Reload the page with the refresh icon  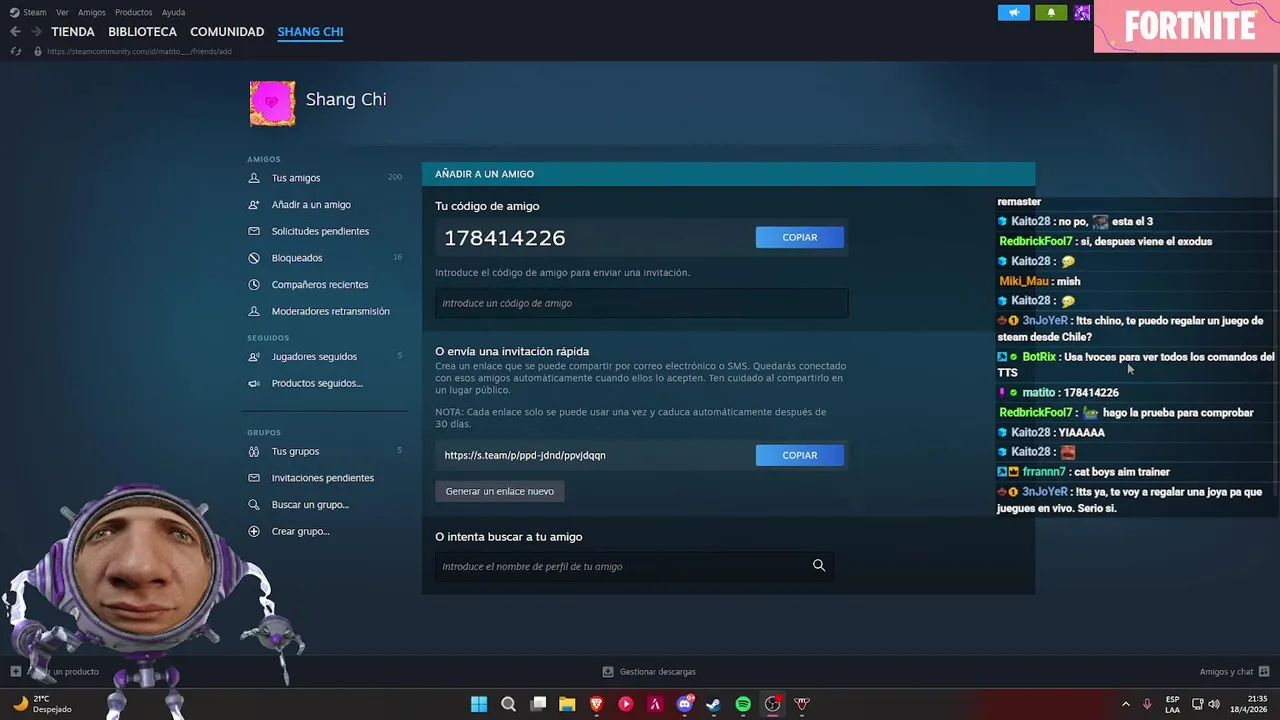pyautogui.click(x=15, y=51)
